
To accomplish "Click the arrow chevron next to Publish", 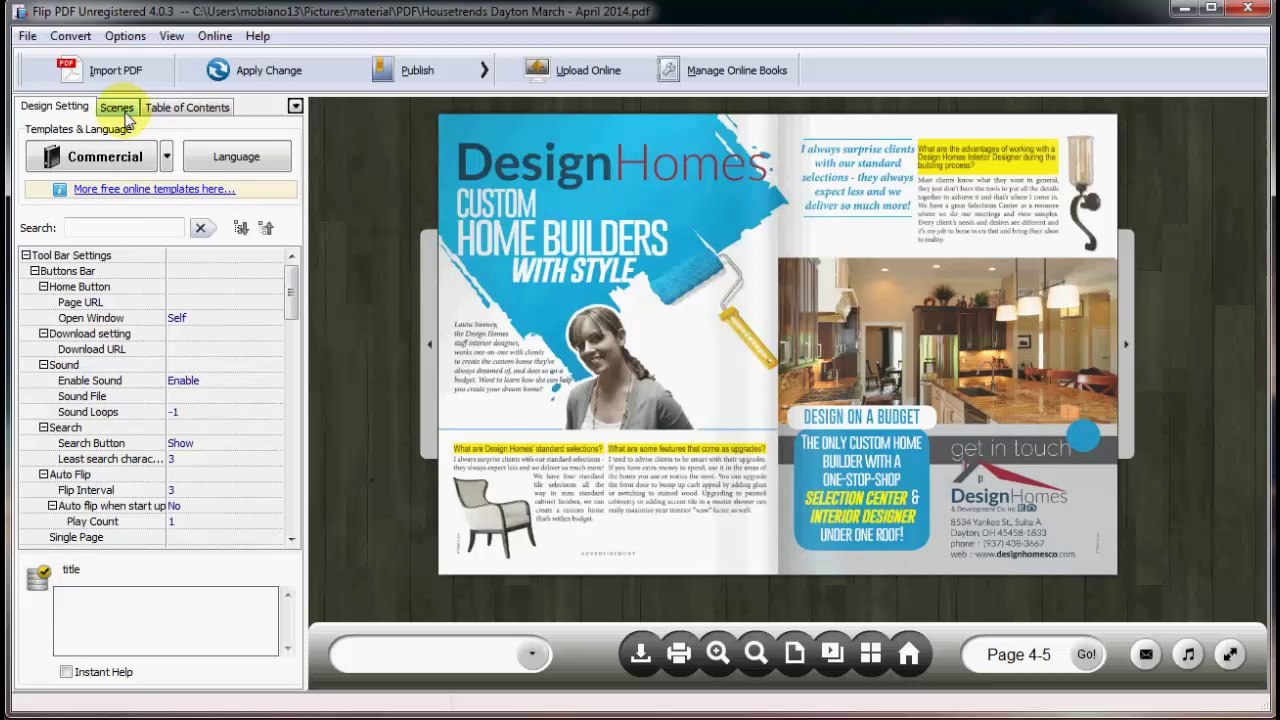I will (x=484, y=70).
